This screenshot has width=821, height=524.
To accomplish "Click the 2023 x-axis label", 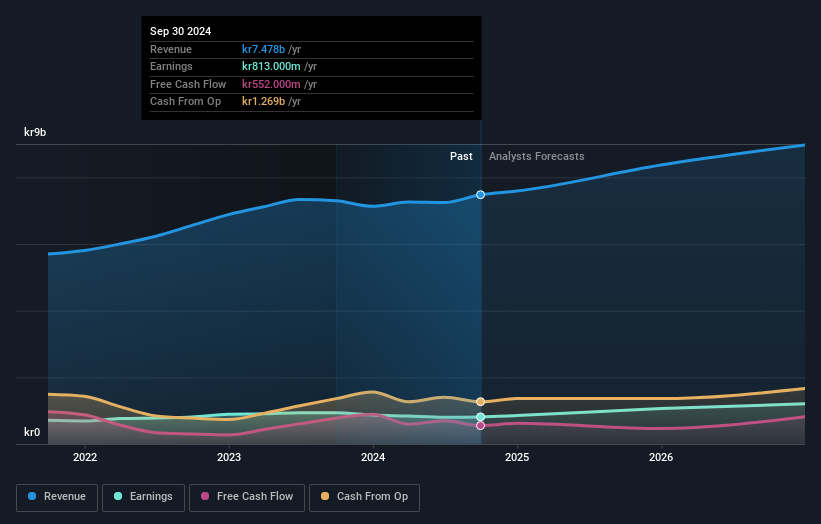I will tap(229, 457).
